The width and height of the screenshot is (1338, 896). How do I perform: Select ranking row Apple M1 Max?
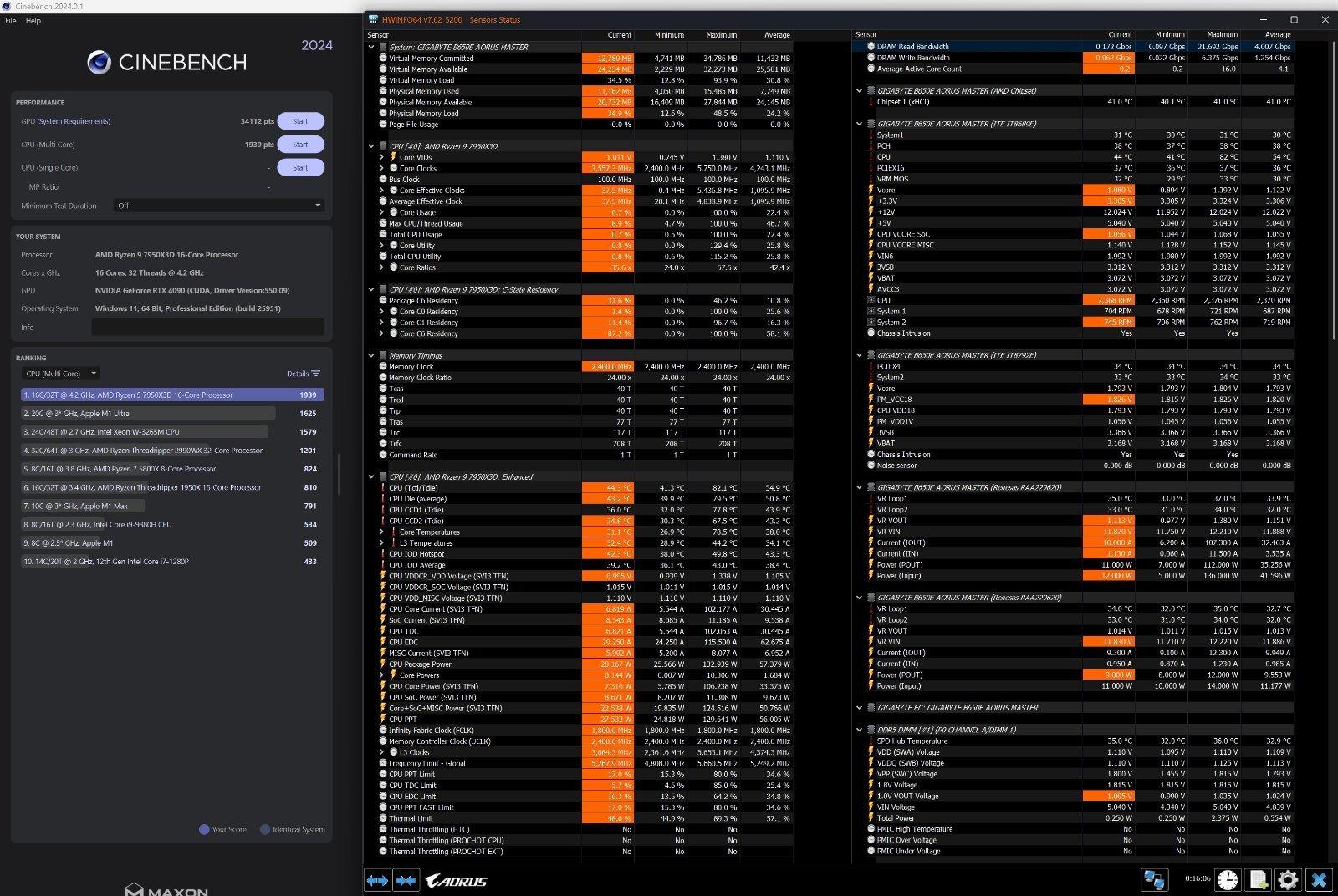(172, 506)
